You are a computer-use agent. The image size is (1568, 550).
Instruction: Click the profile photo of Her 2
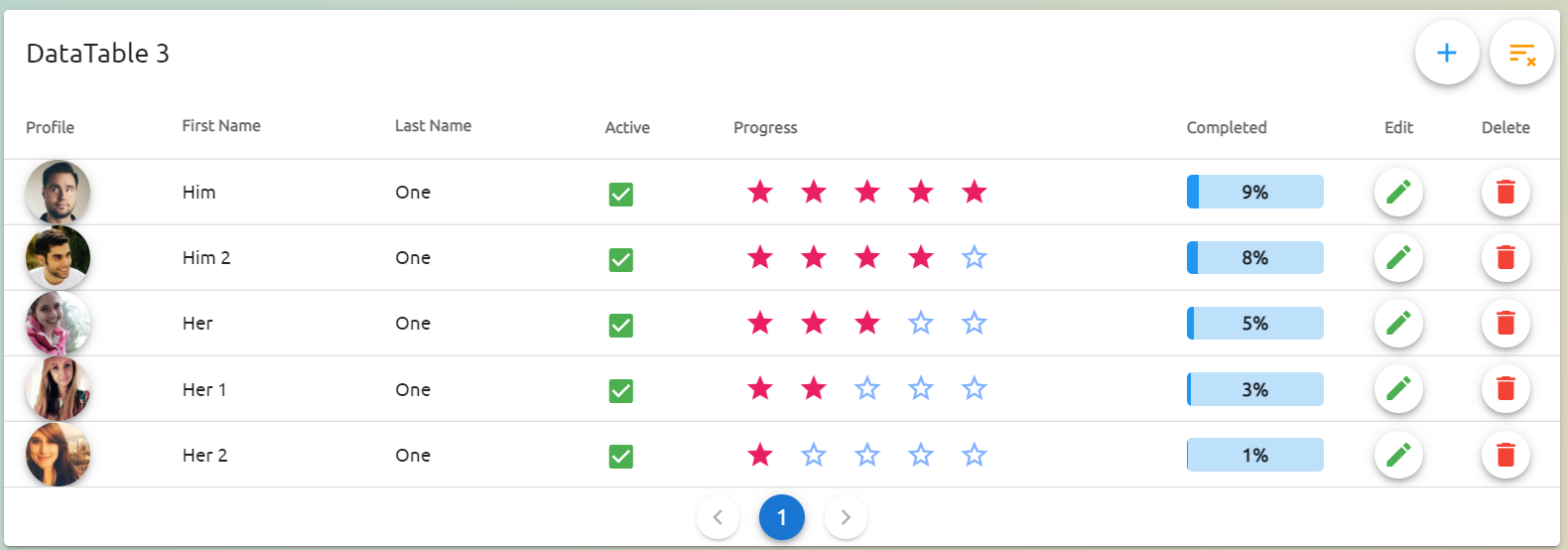click(x=58, y=455)
